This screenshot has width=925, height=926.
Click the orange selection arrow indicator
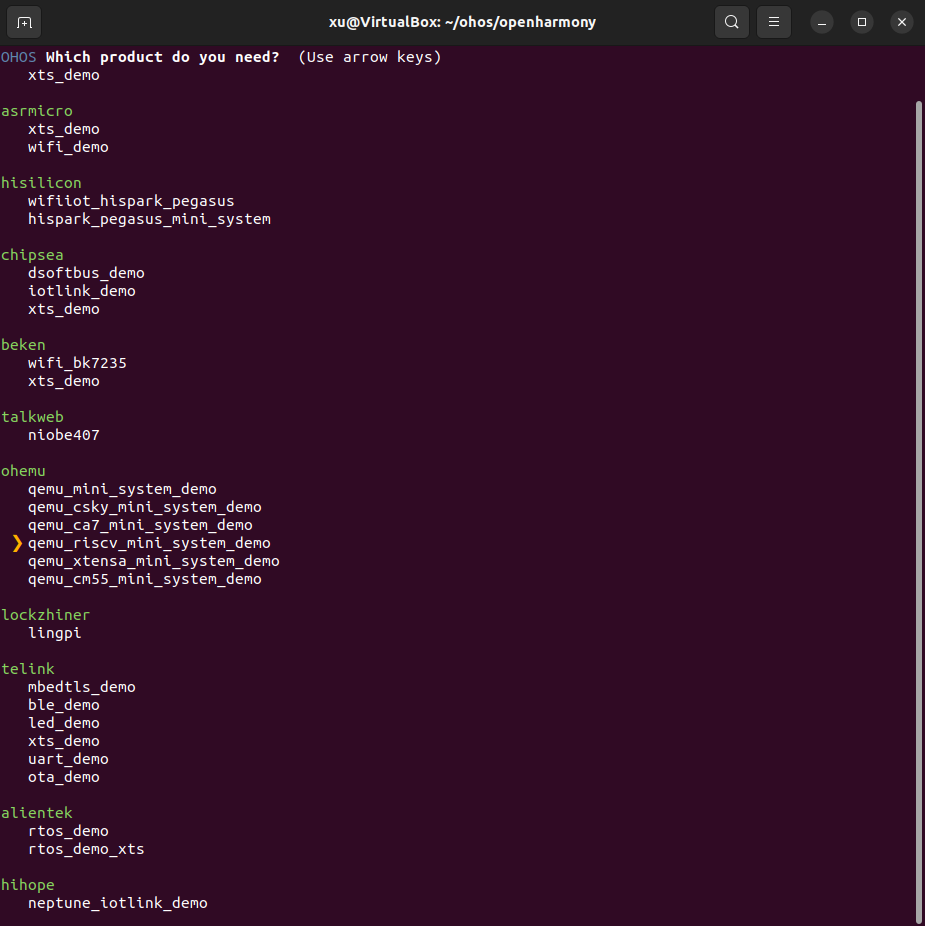[x=17, y=543]
